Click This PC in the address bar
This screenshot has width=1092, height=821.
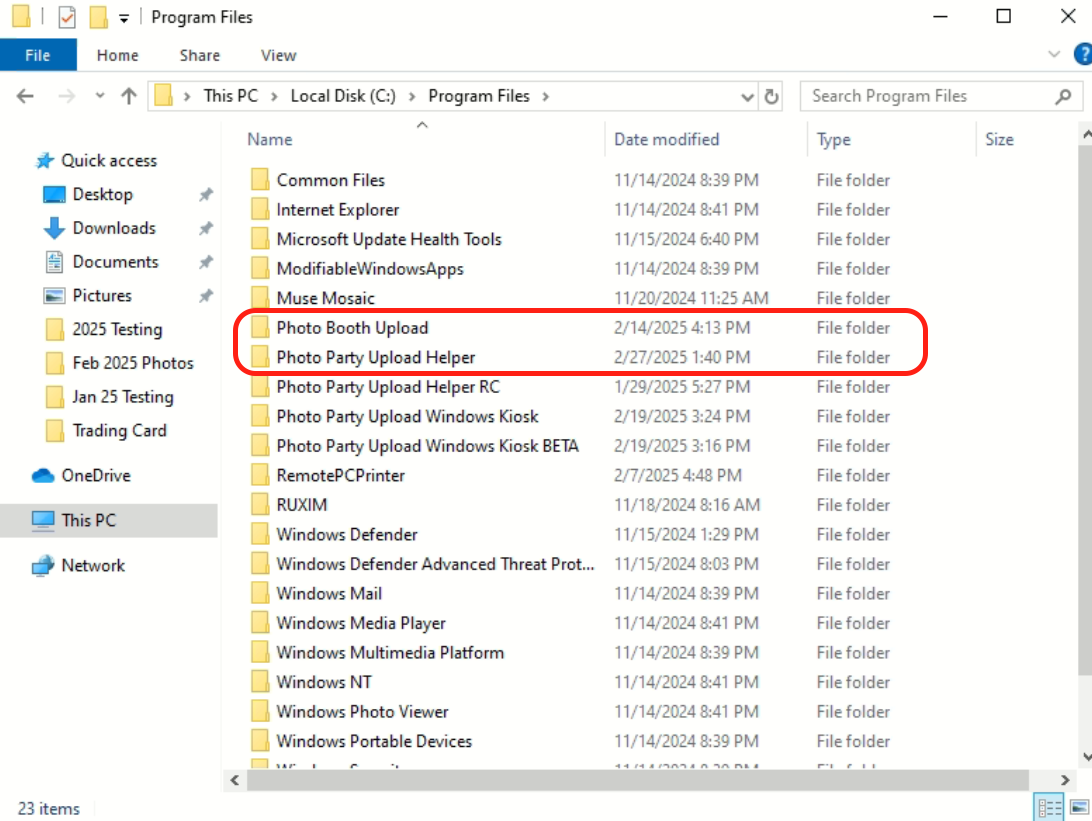click(231, 96)
